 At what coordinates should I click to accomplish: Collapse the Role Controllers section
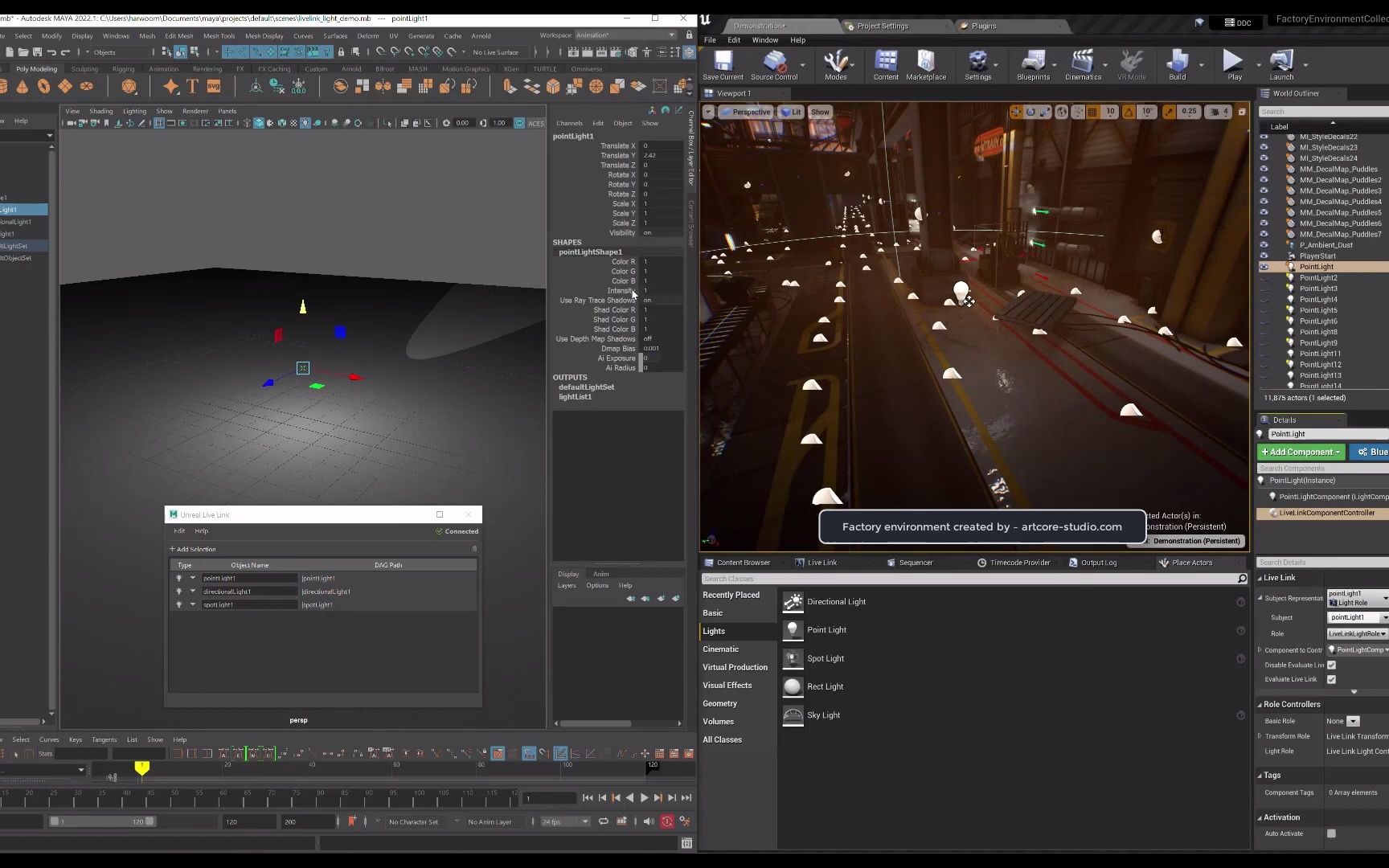tap(1261, 704)
